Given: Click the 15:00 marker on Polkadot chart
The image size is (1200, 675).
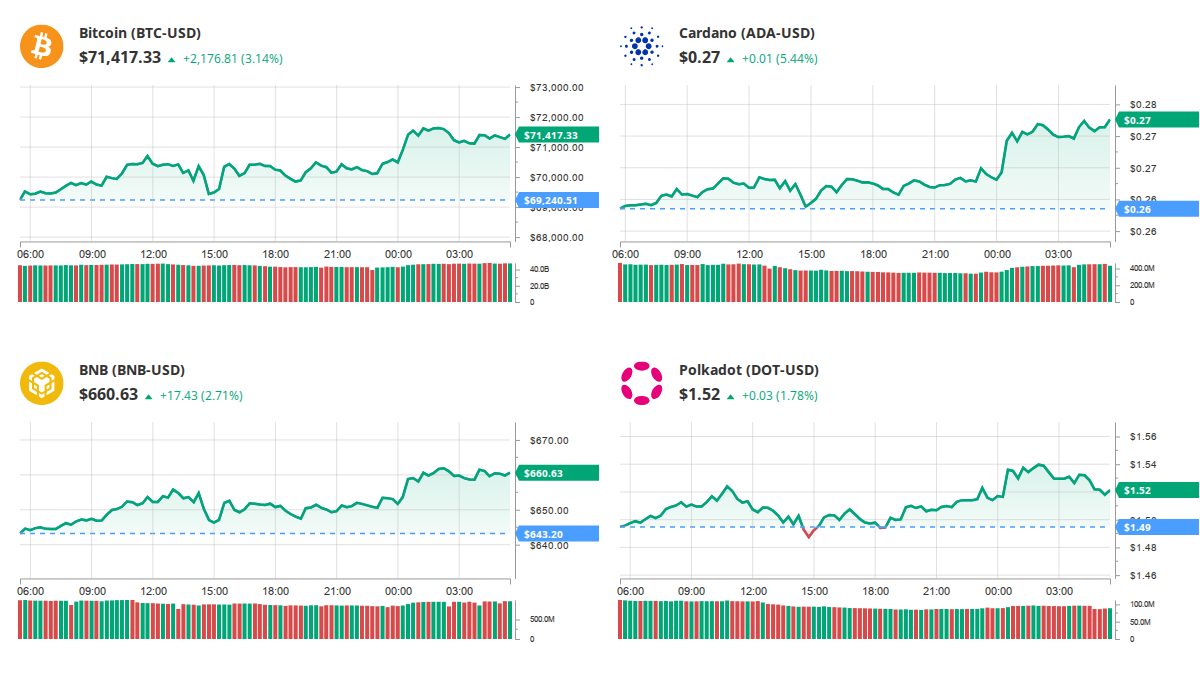Looking at the screenshot, I should (814, 591).
